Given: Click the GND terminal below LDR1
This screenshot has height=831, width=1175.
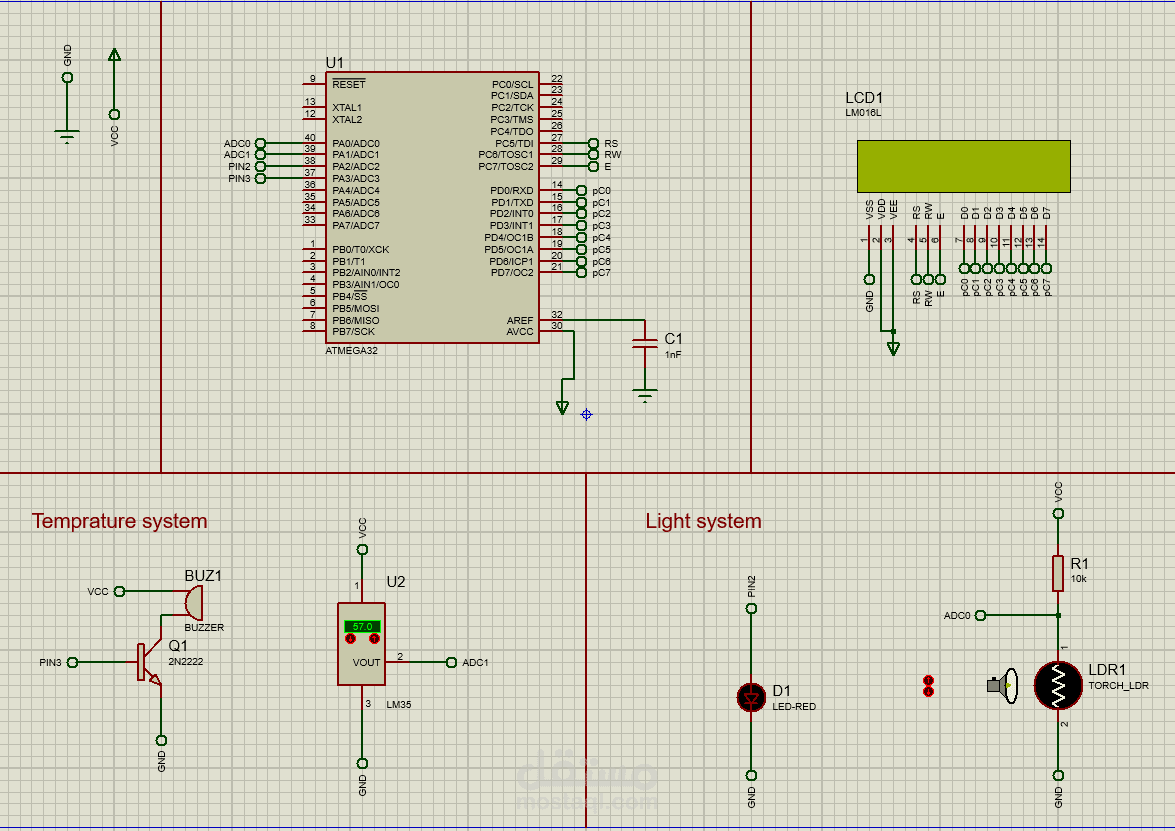Looking at the screenshot, I should pos(1058,776).
